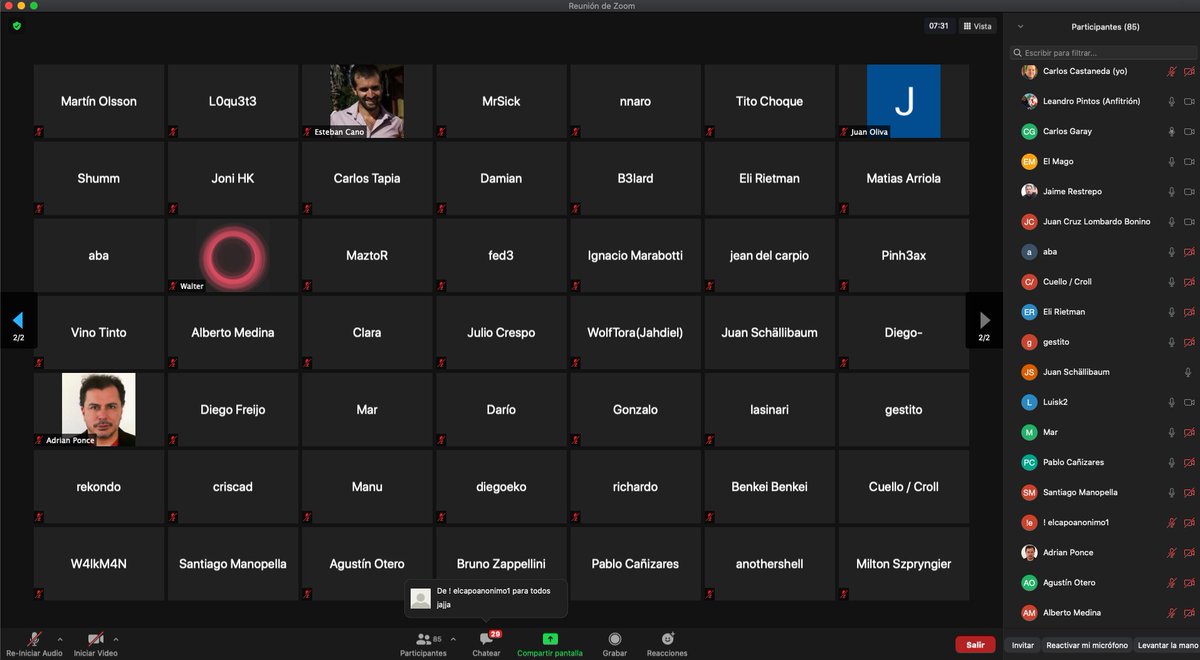Viewport: 1200px width, 660px height.
Task: Click Eli Rietman muted camera icon in list
Action: (1189, 311)
